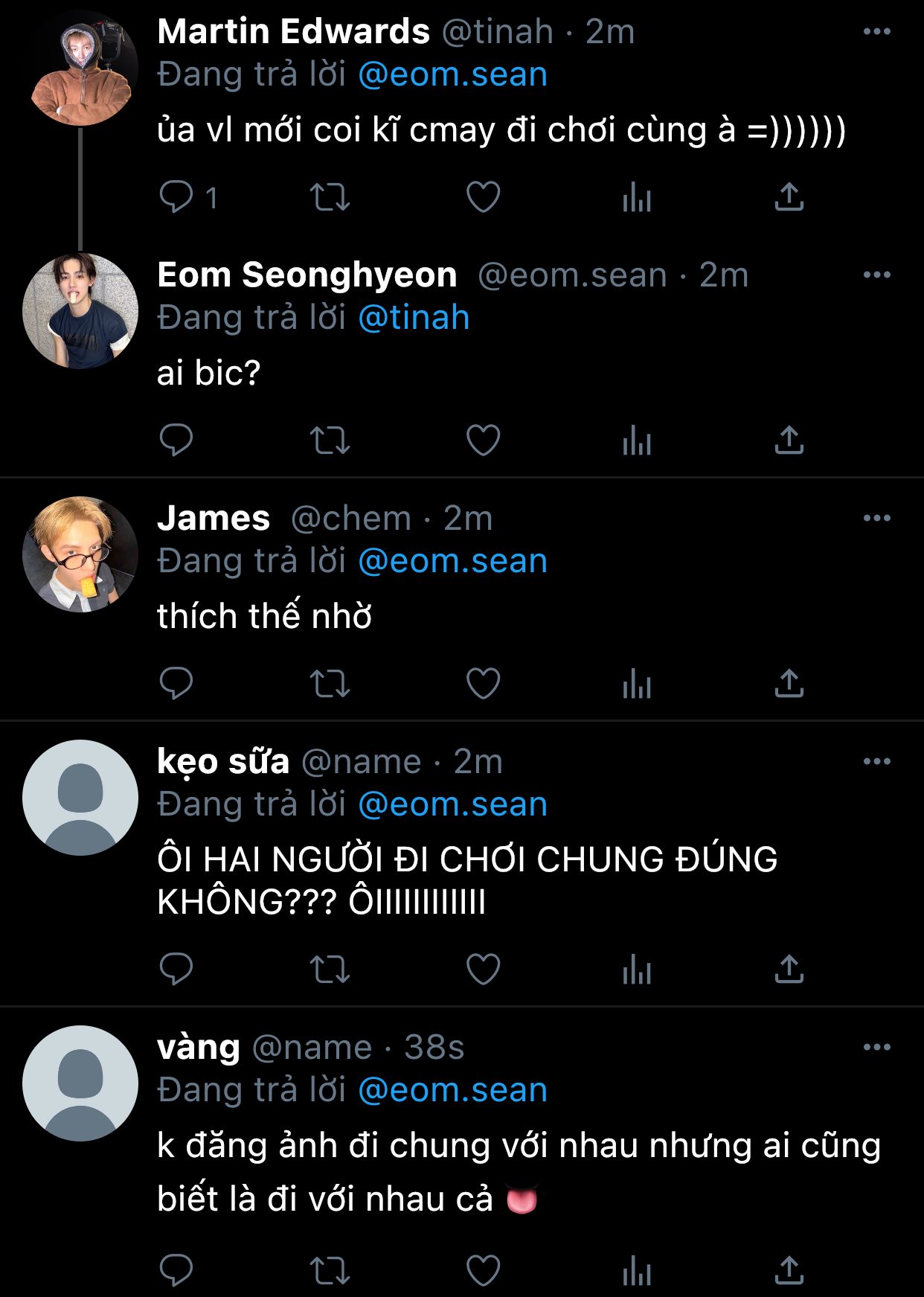Share Martin Edwards' tweet
Screen dimensions: 924x1297
tap(789, 197)
